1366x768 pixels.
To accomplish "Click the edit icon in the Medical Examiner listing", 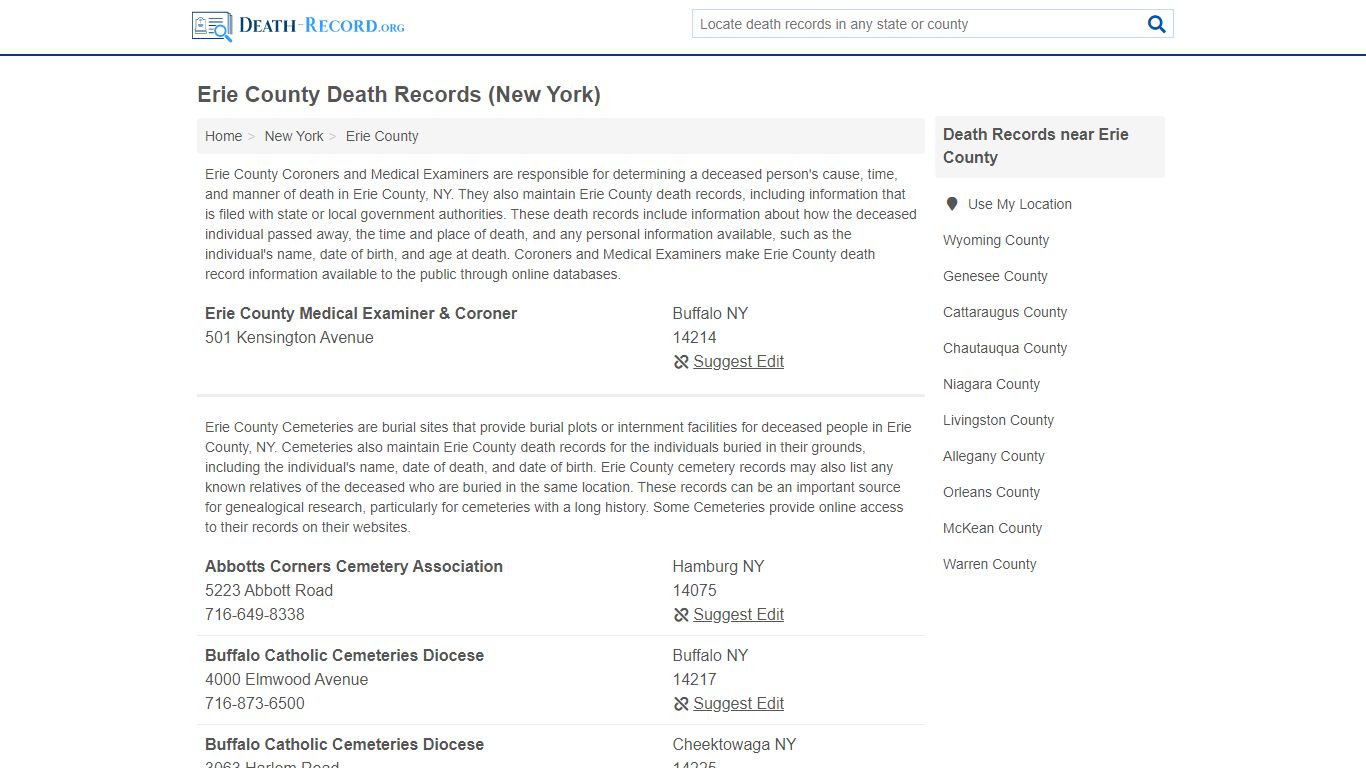I will point(681,362).
